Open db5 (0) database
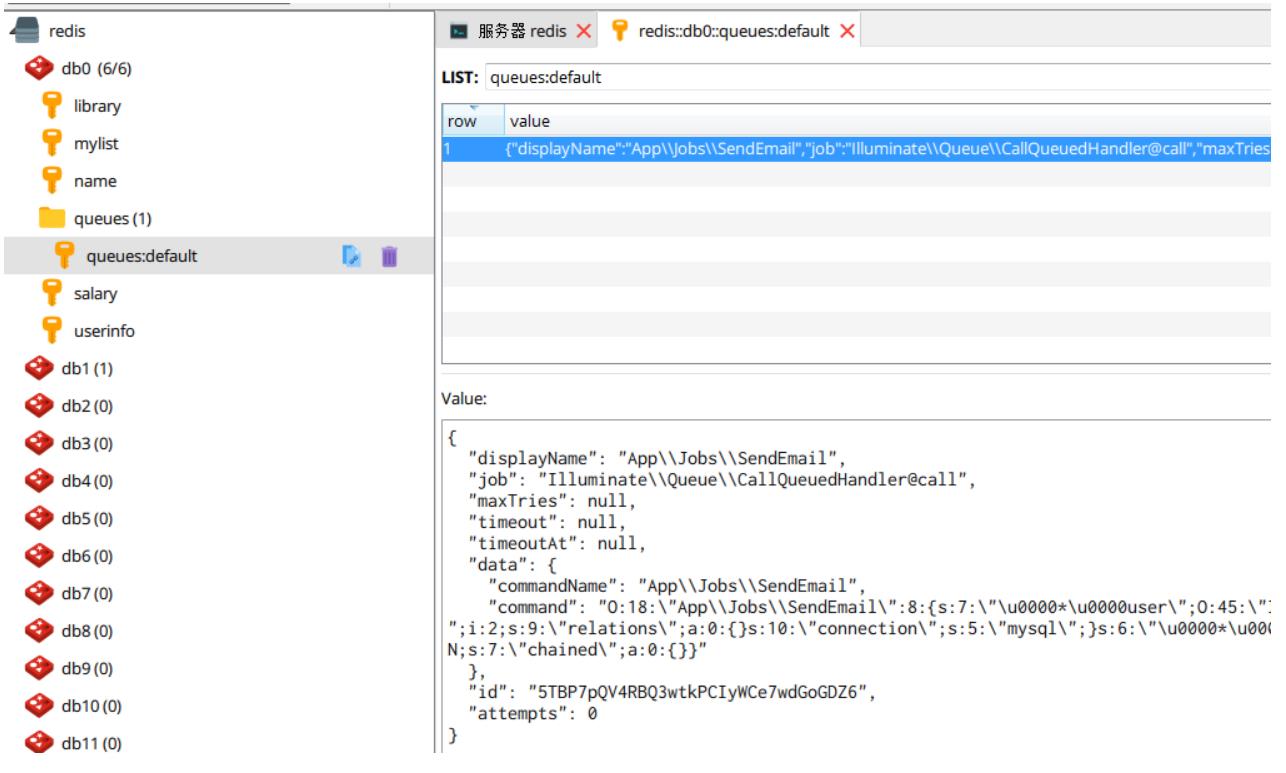The width and height of the screenshot is (1286, 773). [x=89, y=518]
